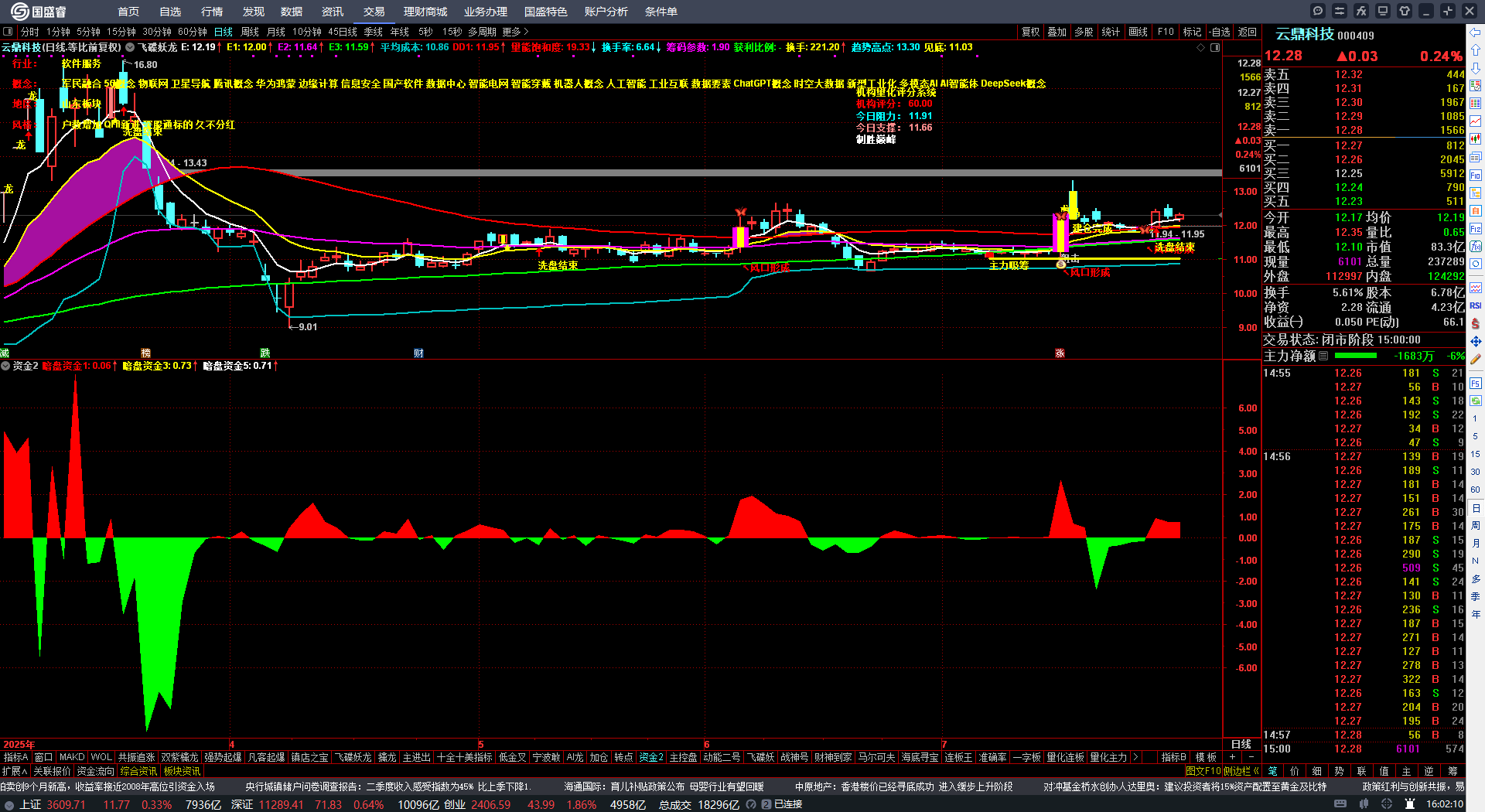Open list icon next to 主力净额

[x=1323, y=356]
